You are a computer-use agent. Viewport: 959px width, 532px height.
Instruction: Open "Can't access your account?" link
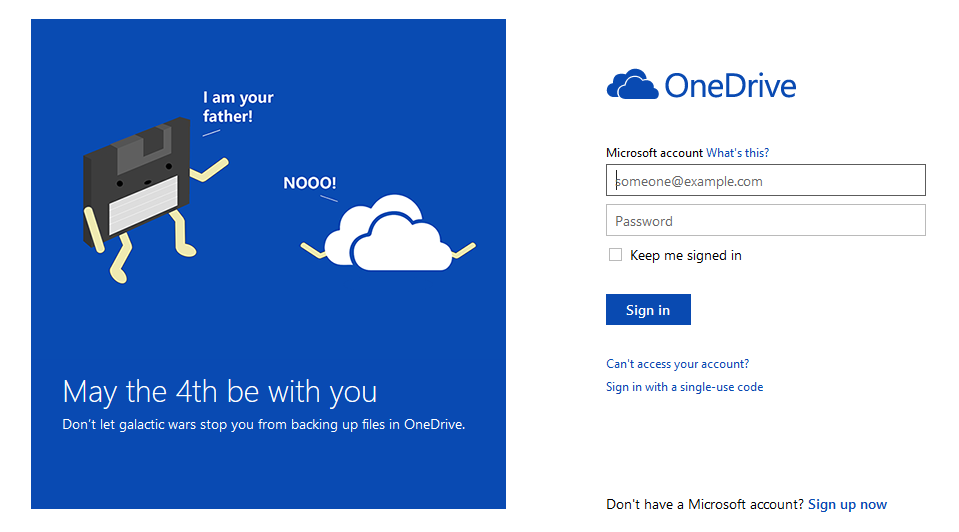677,364
